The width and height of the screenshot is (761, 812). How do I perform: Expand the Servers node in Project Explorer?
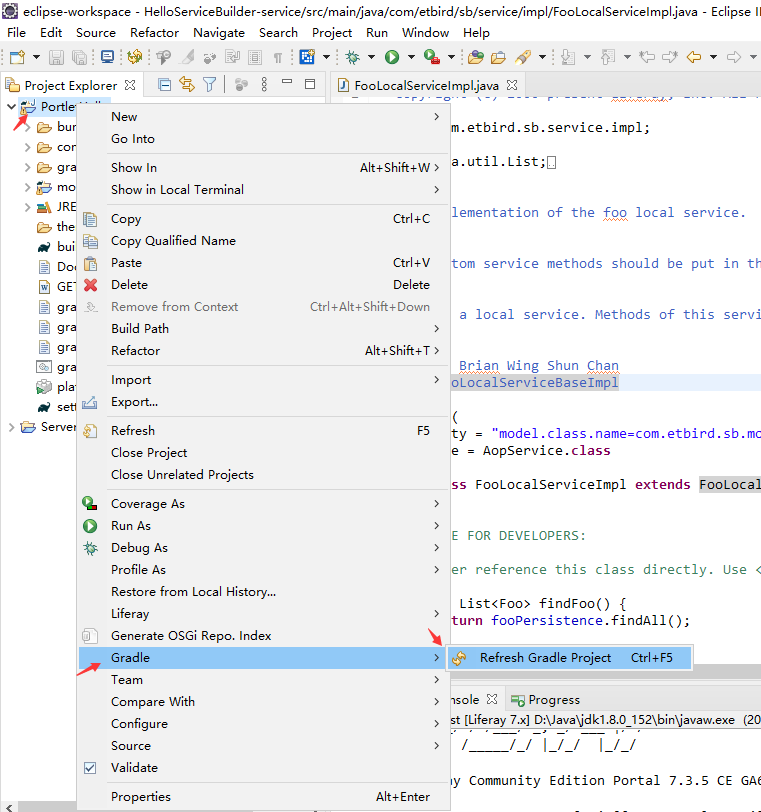click(x=11, y=427)
